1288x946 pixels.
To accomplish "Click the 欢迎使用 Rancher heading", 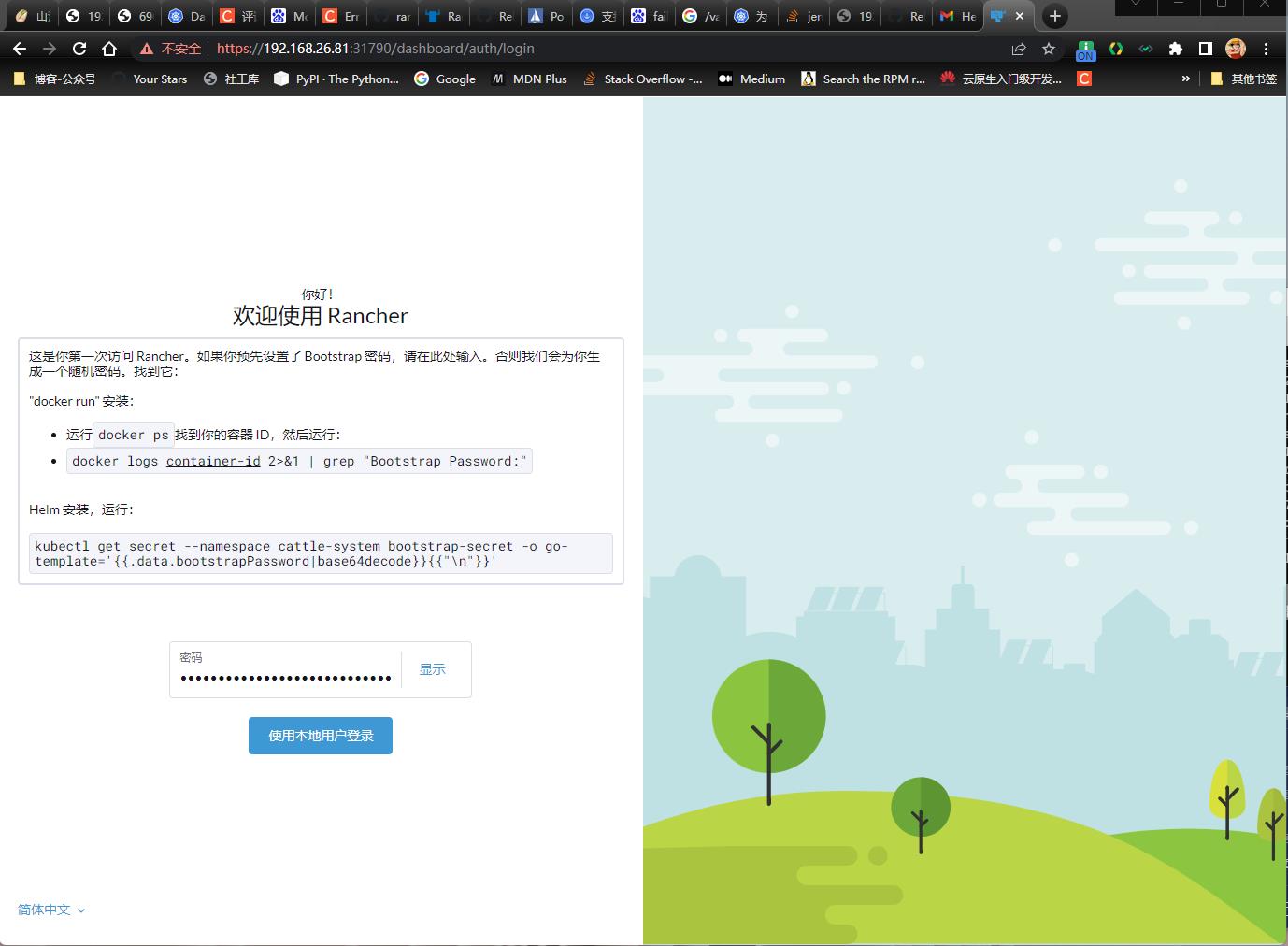I will (321, 316).
